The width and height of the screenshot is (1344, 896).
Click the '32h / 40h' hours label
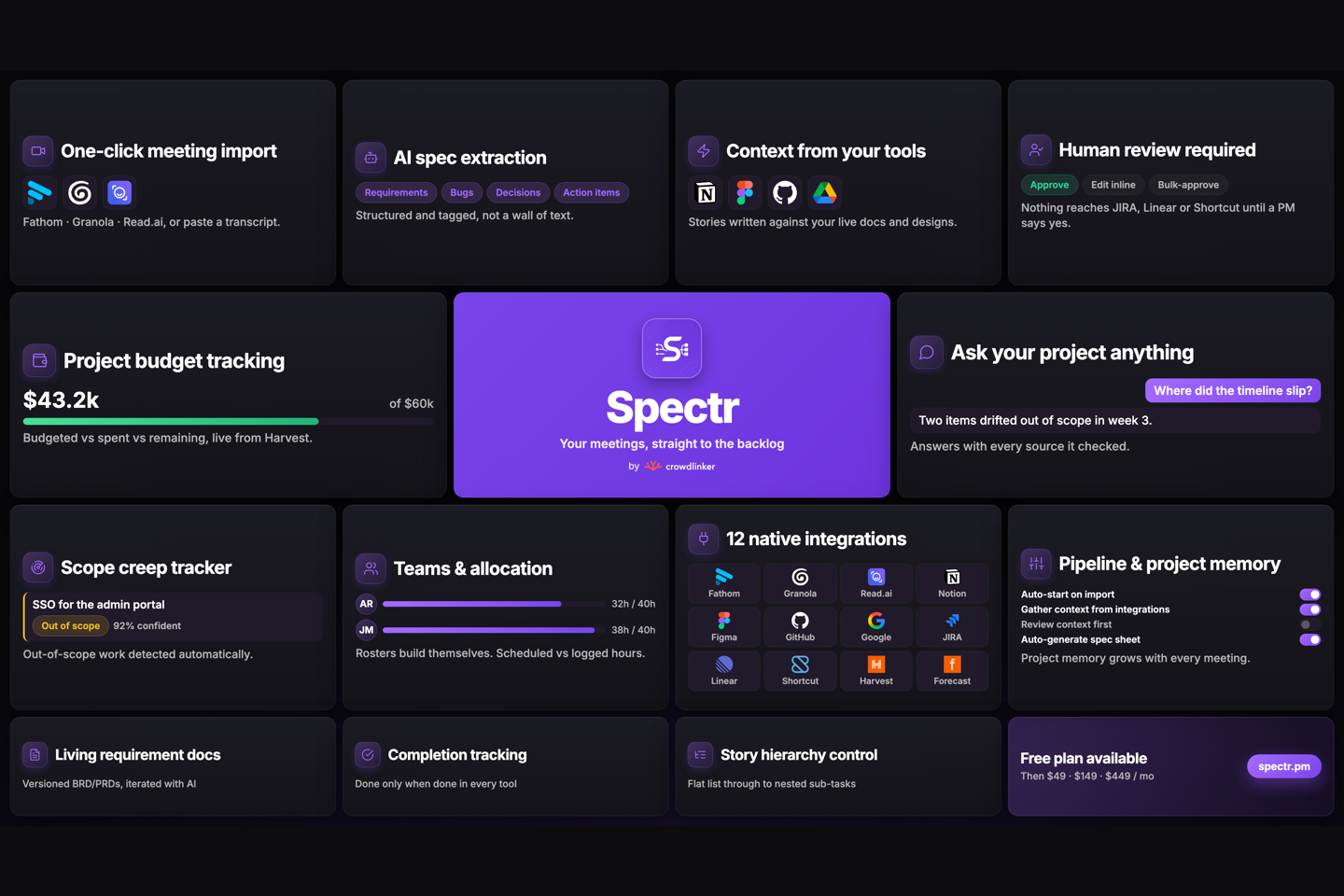pyautogui.click(x=633, y=604)
